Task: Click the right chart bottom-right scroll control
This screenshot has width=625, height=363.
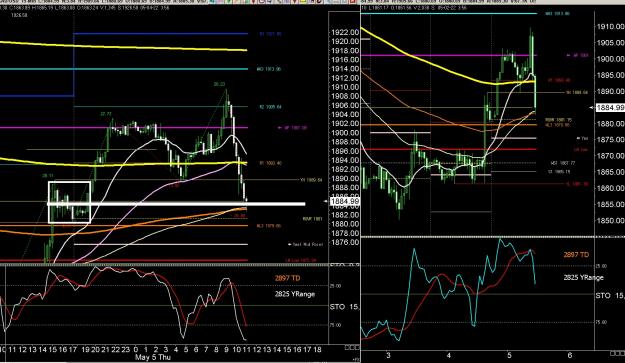Action: [617, 353]
